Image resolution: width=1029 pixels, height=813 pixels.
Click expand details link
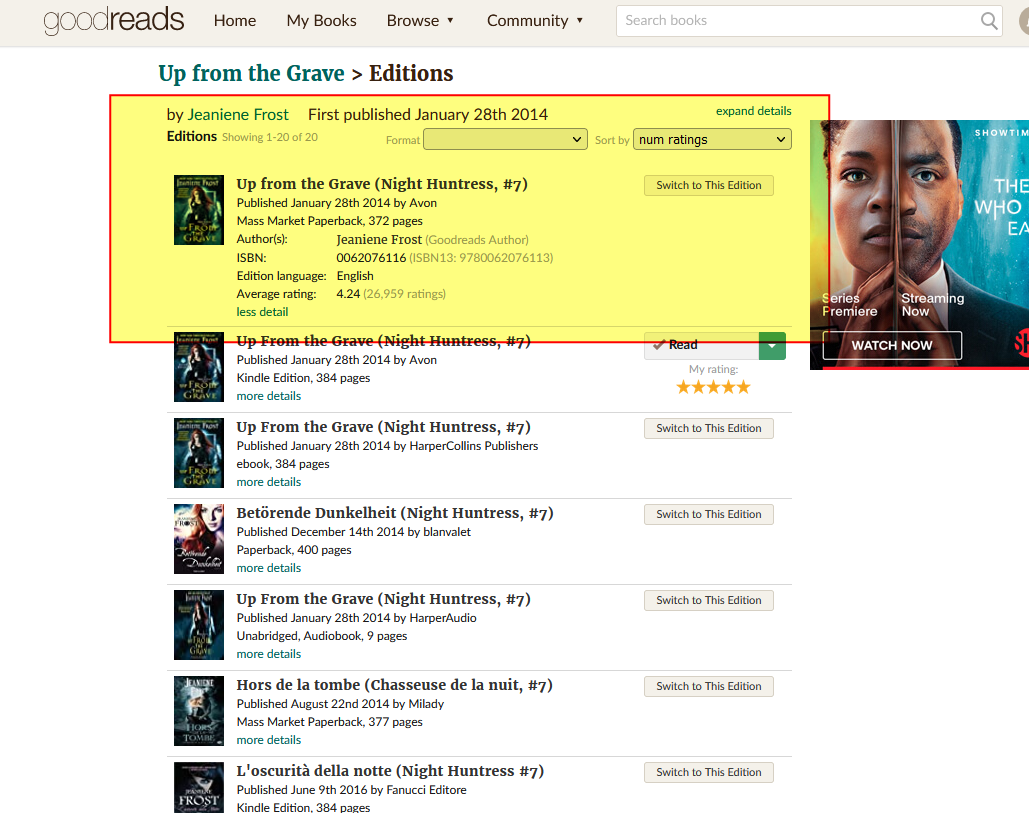coord(753,111)
